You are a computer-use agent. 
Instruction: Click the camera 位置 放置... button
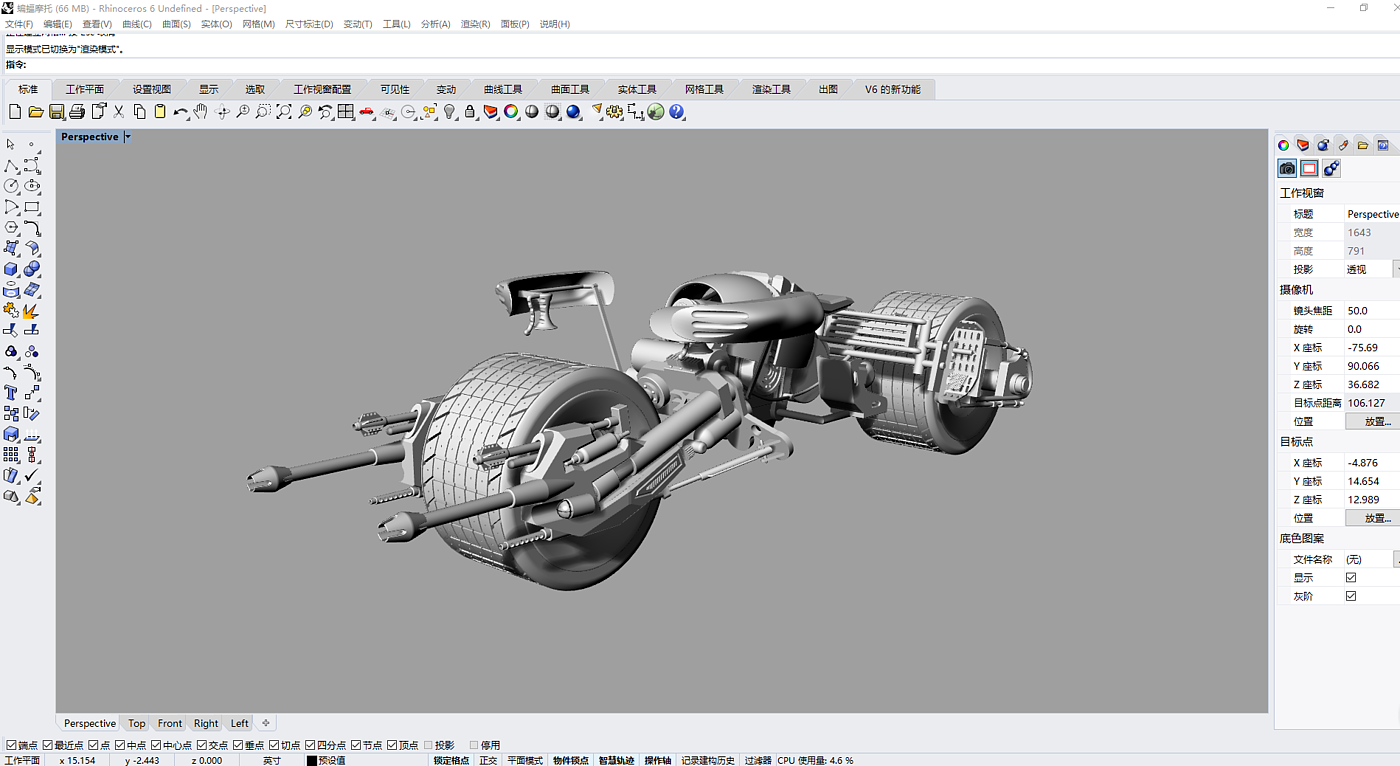tap(1376, 421)
